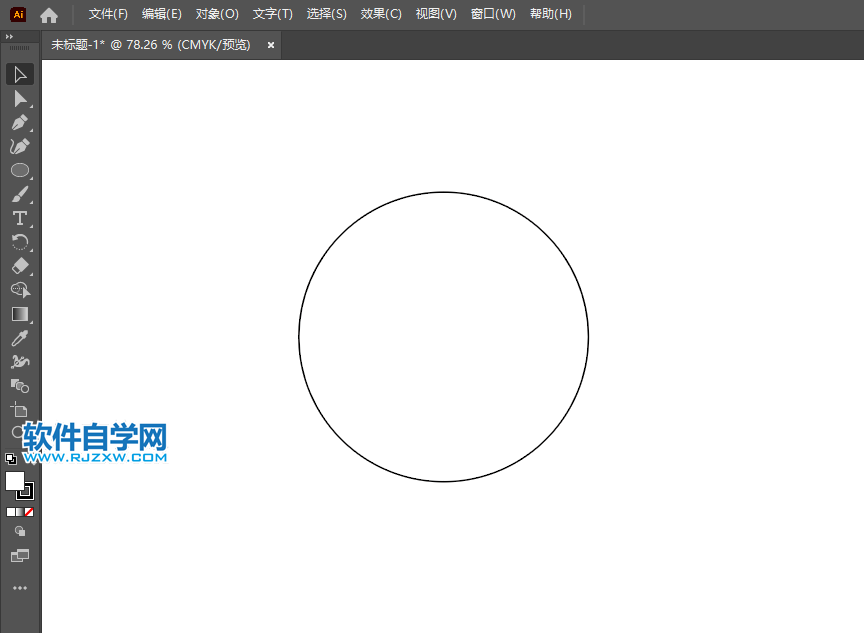Click the white fill color swatch
The width and height of the screenshot is (864, 633).
(14, 483)
